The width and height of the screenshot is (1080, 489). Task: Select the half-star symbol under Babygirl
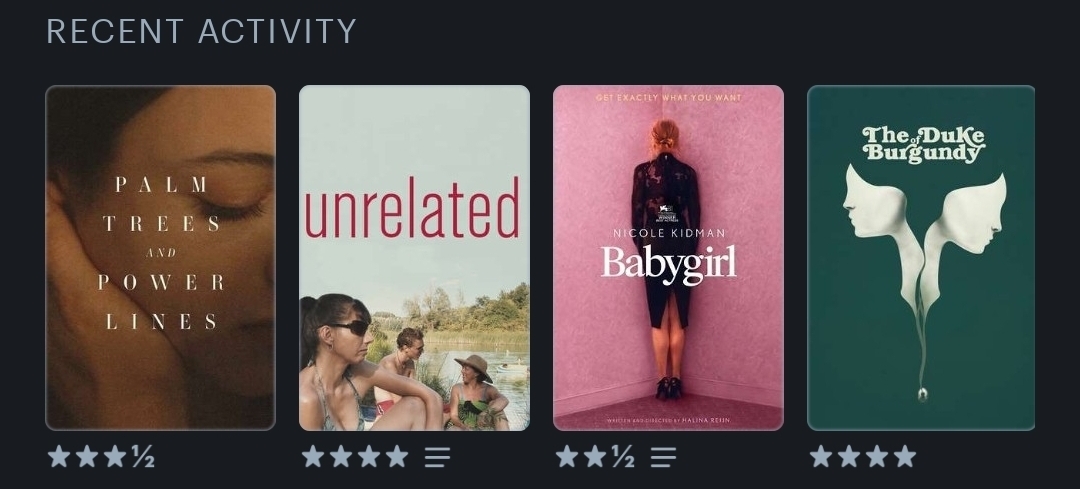pos(623,456)
